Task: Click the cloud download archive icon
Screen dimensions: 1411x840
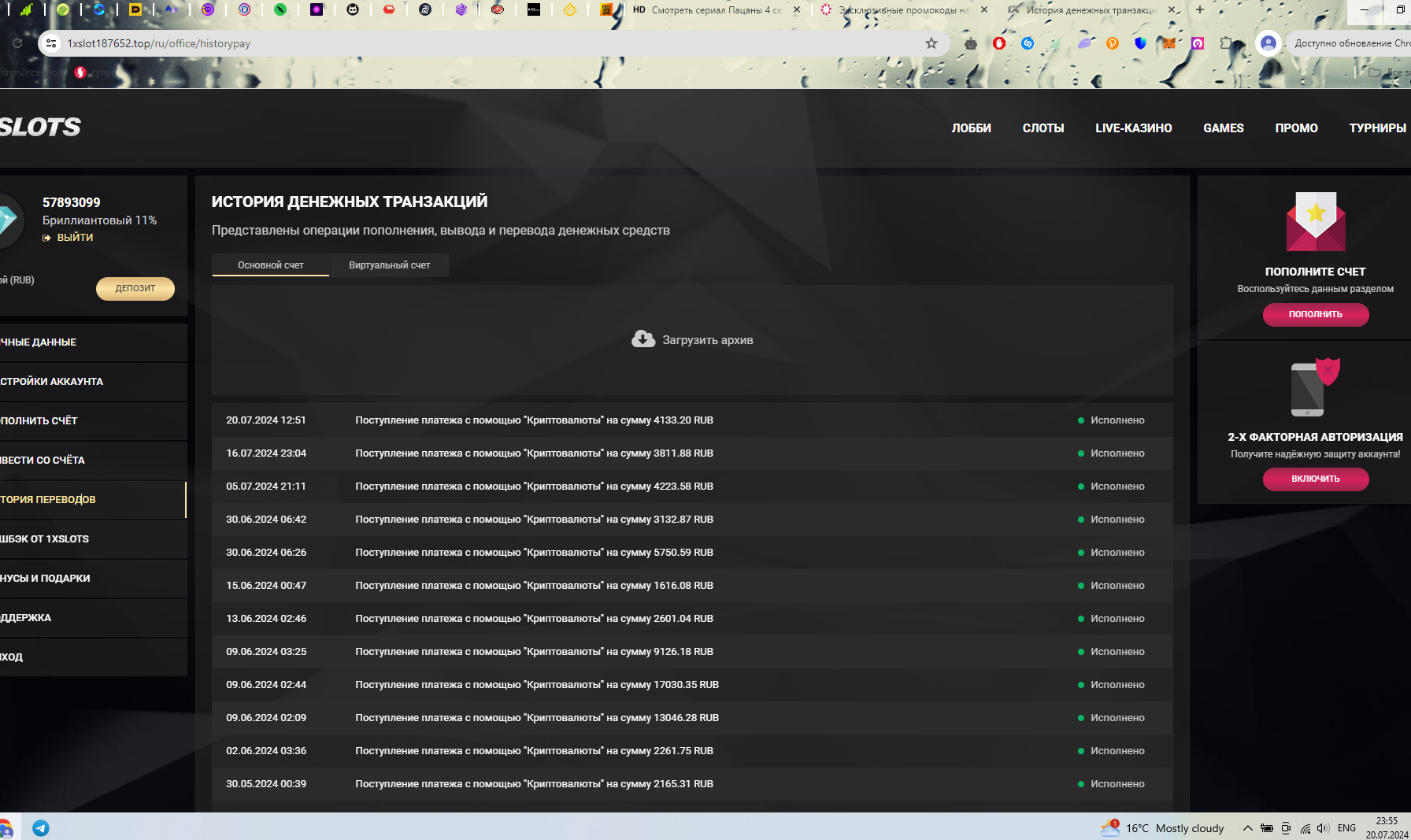Action: [x=643, y=339]
